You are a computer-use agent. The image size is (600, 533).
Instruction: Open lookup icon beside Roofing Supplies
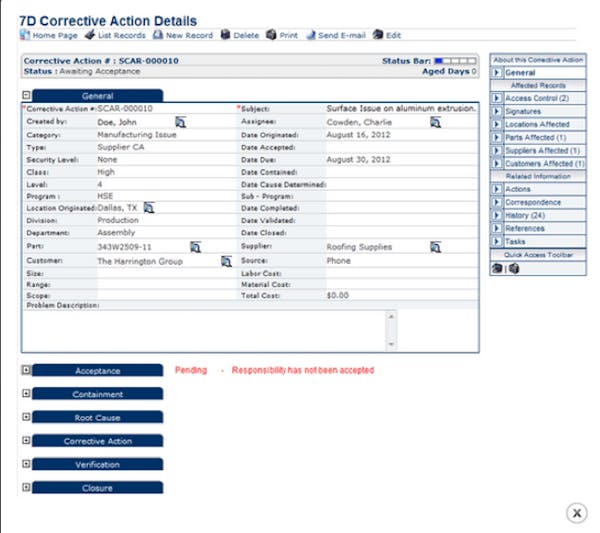point(435,247)
